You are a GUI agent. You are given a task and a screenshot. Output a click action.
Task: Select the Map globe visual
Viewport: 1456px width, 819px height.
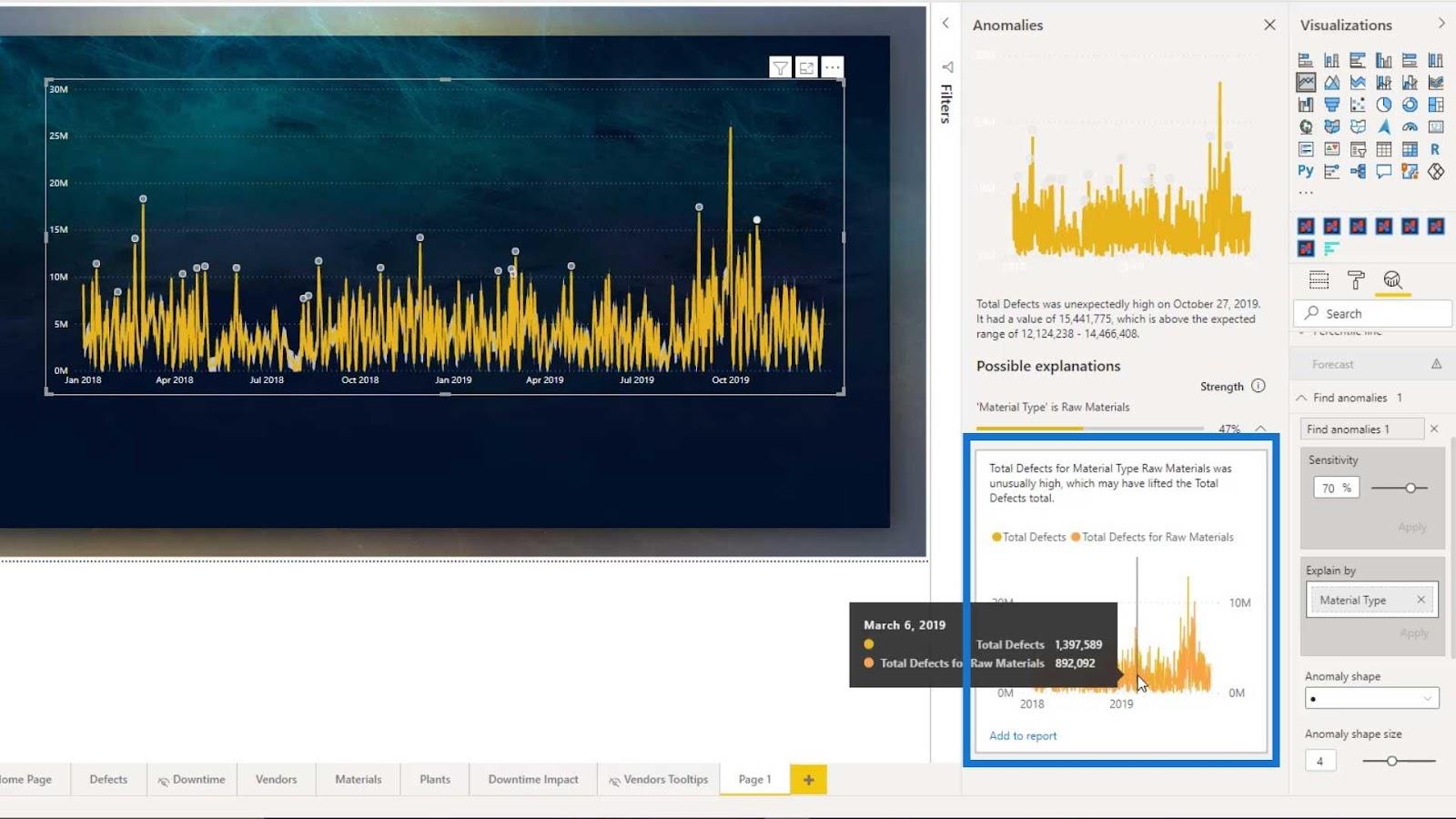[x=1306, y=126]
